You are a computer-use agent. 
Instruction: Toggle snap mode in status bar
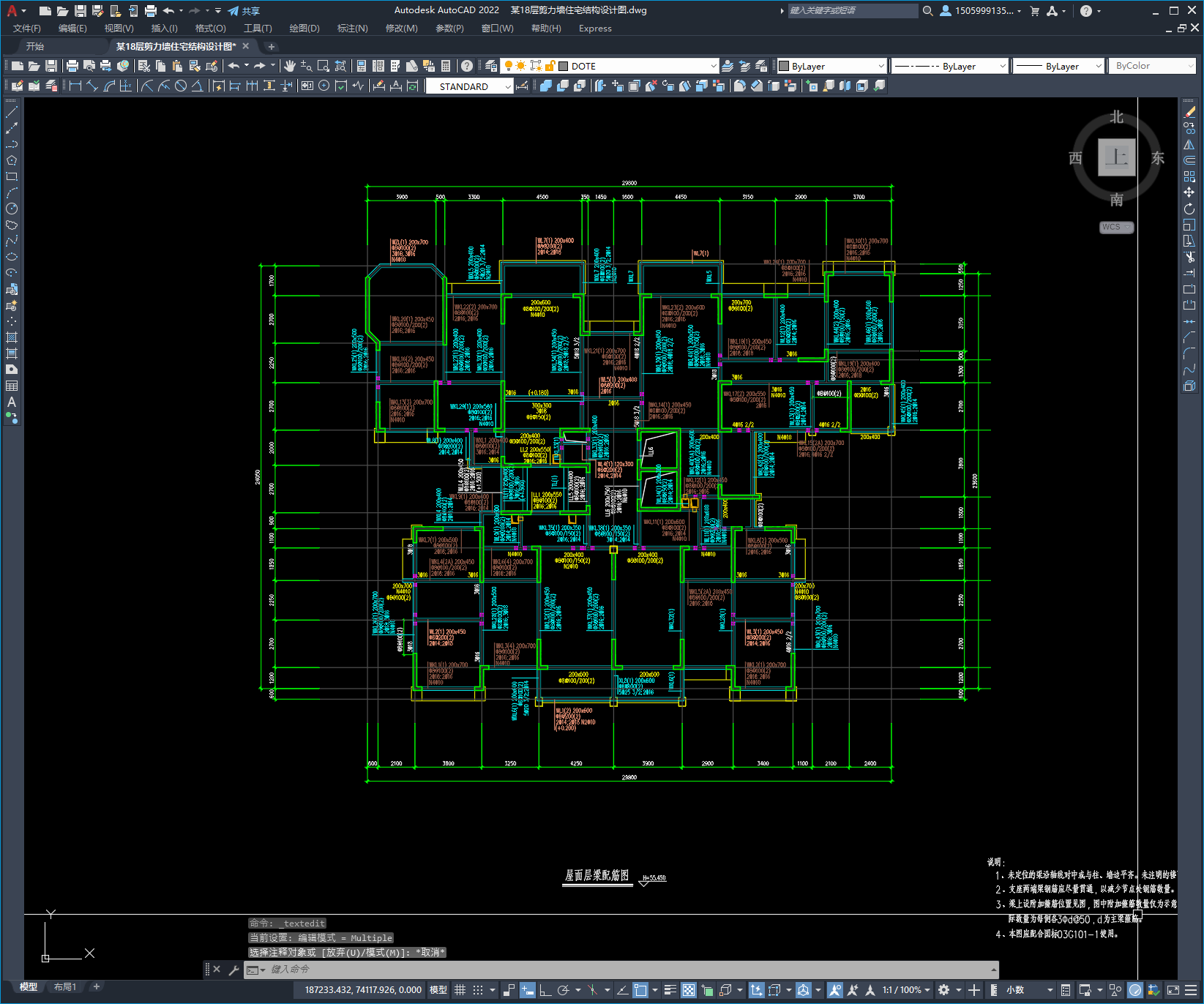point(477,990)
